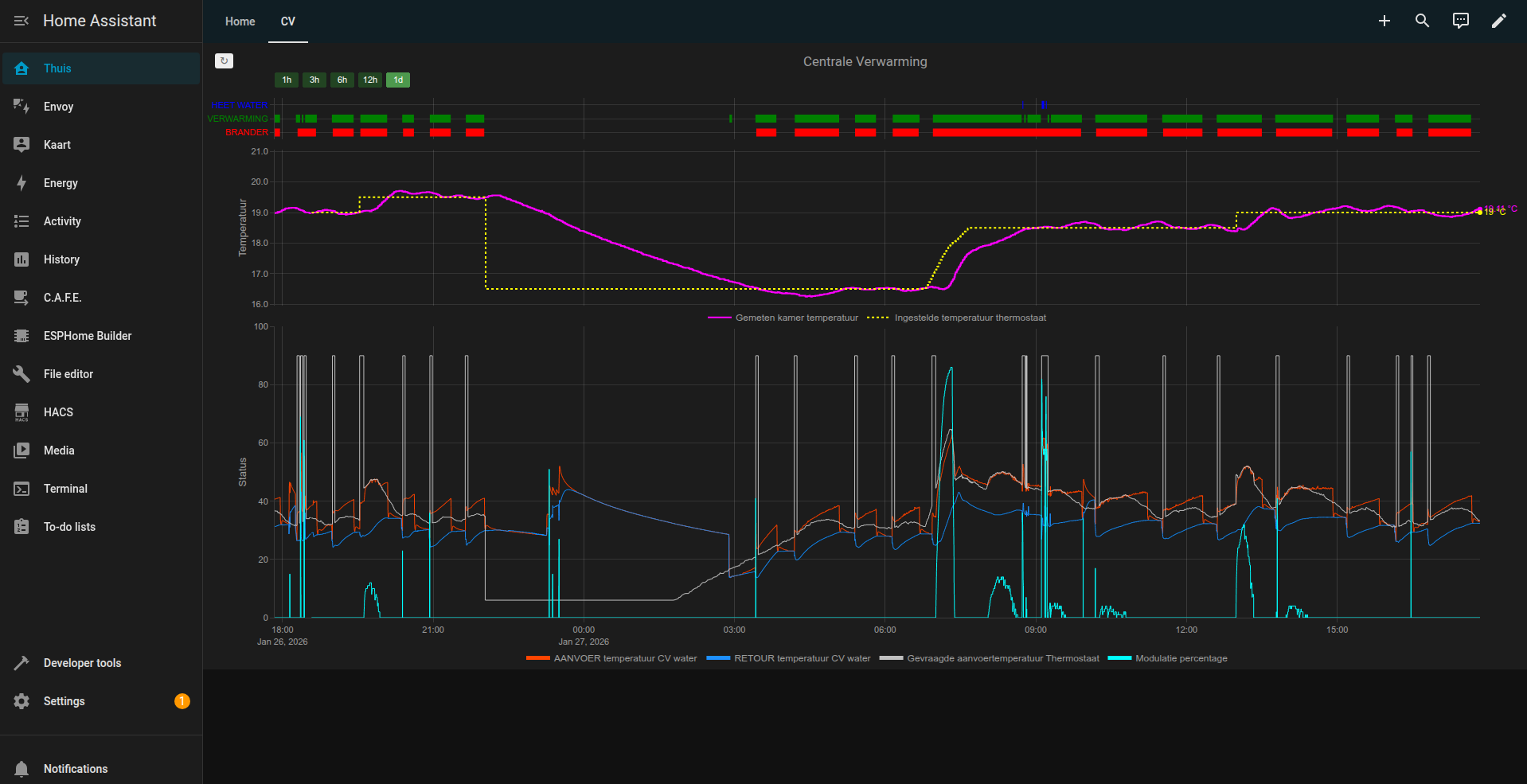1527x784 pixels.
Task: Toggle AANVOER temperatuur CV water legend
Action: (x=625, y=658)
